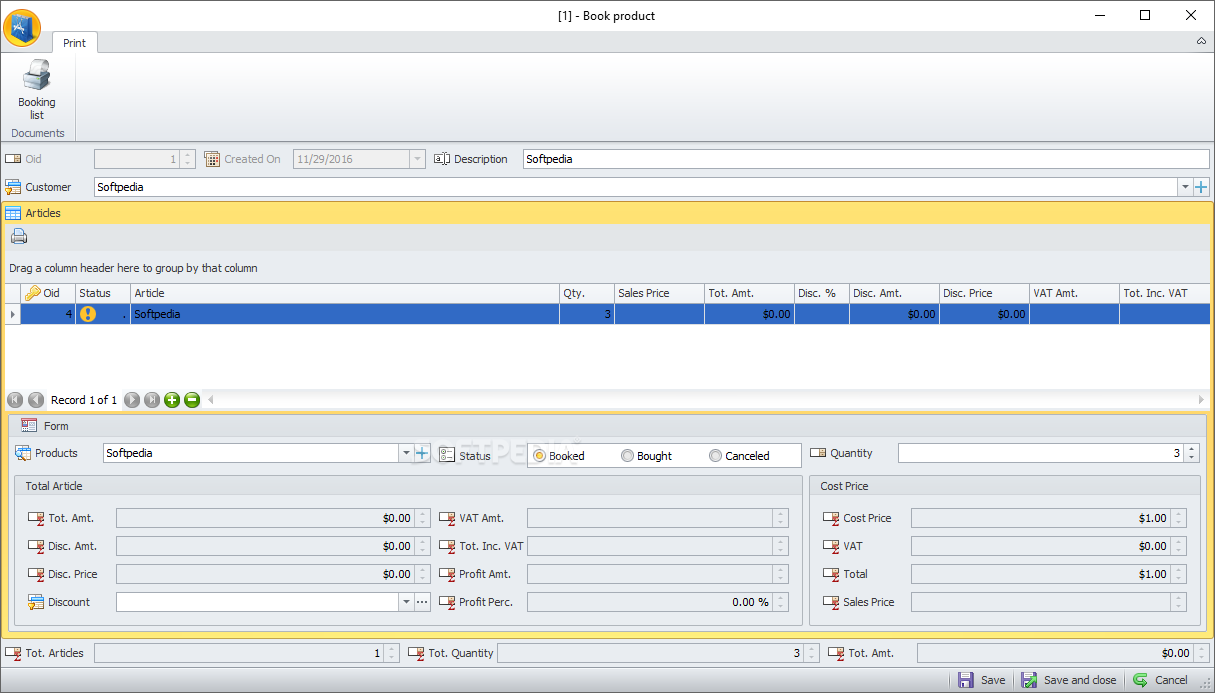Image resolution: width=1215 pixels, height=693 pixels.
Task: Open the Discount dropdown
Action: point(406,602)
